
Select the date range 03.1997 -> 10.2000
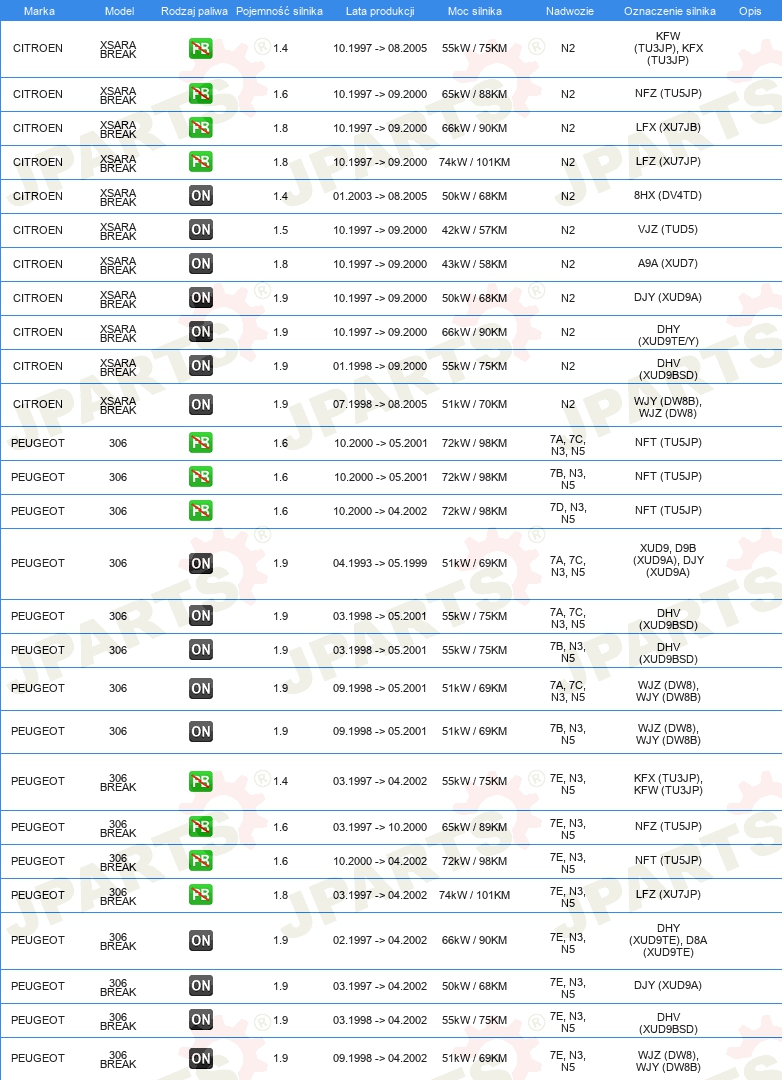(380, 827)
